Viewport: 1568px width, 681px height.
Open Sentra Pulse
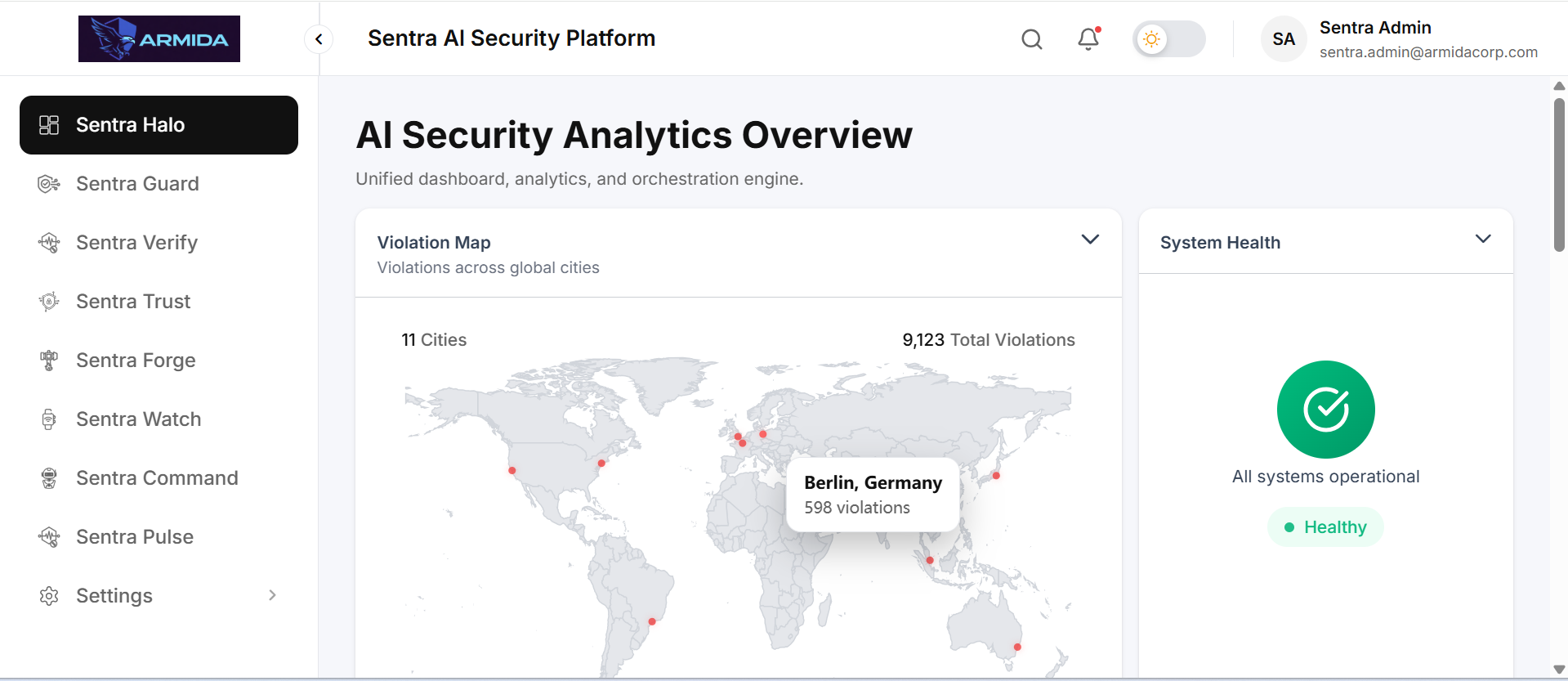coord(159,537)
